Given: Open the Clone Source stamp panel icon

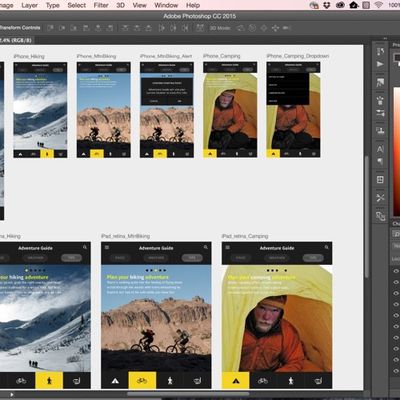Looking at the screenshot, I should tap(380, 130).
